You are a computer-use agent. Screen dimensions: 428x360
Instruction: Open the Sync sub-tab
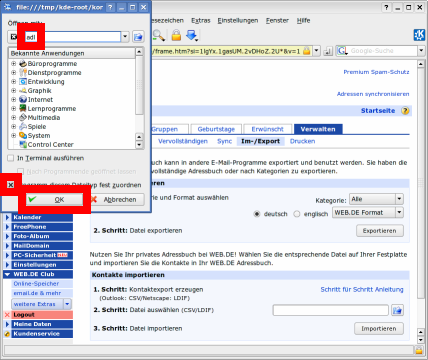pyautogui.click(x=224, y=141)
